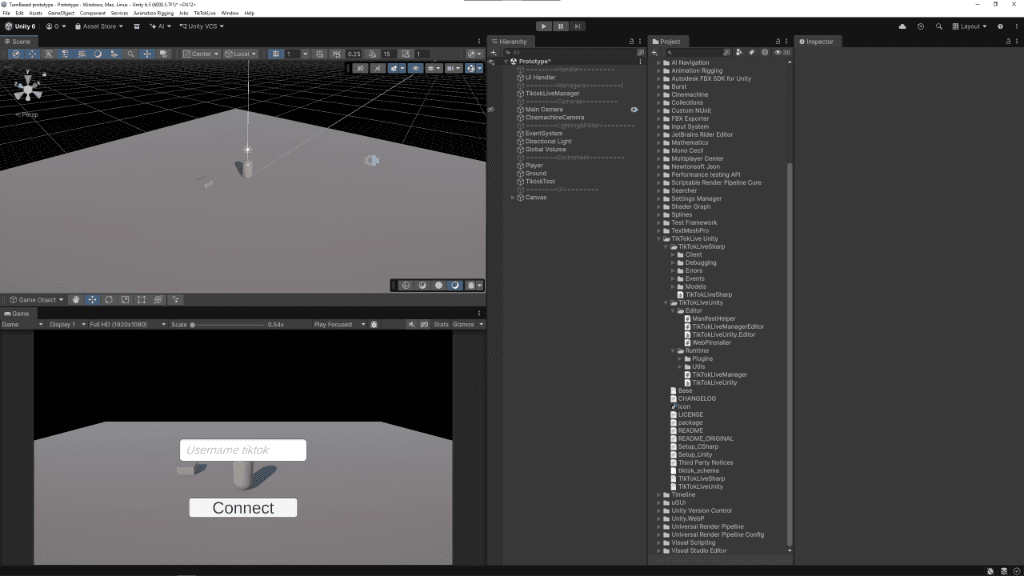Screen dimensions: 1024x576
Task: Switch to the Inspector tab
Action: pyautogui.click(x=816, y=41)
